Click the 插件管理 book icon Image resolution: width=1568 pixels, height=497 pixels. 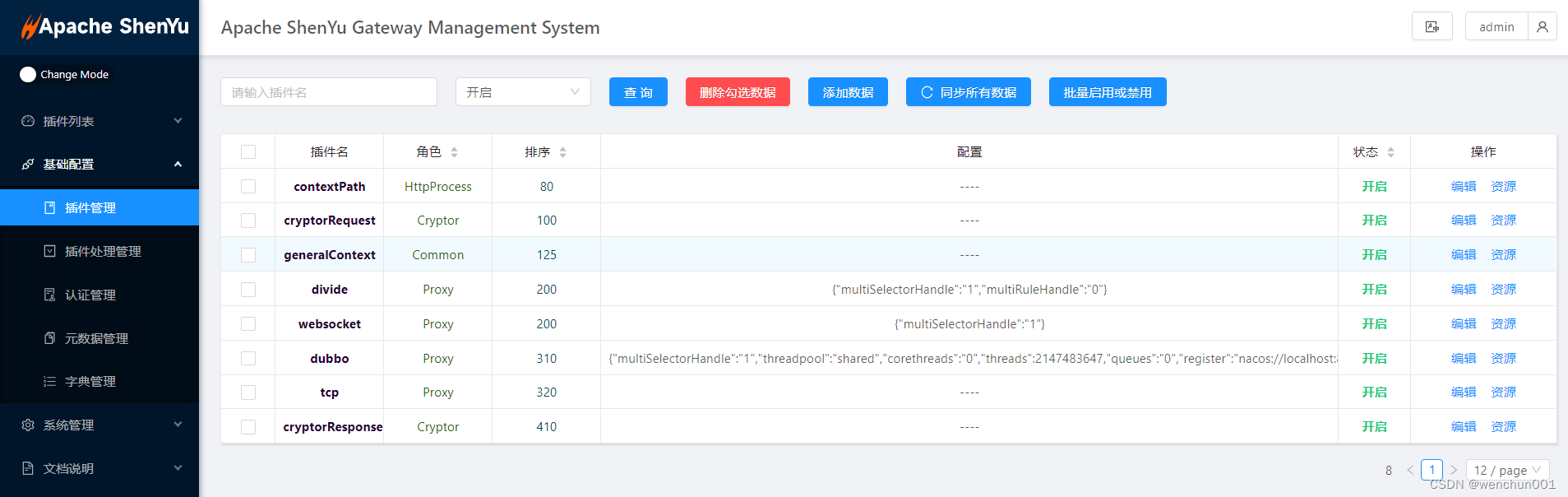pyautogui.click(x=50, y=207)
